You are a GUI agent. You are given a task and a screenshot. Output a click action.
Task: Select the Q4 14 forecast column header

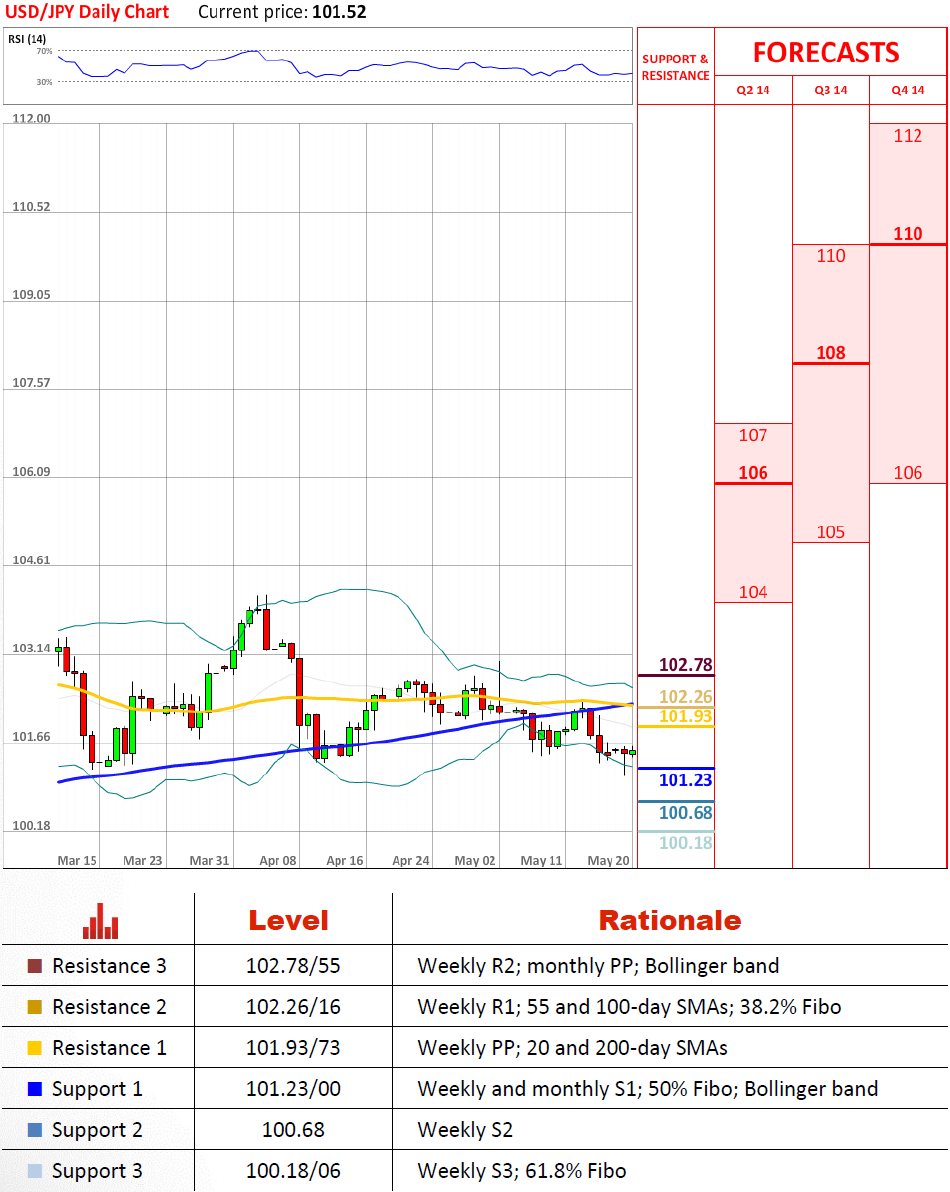tap(908, 90)
